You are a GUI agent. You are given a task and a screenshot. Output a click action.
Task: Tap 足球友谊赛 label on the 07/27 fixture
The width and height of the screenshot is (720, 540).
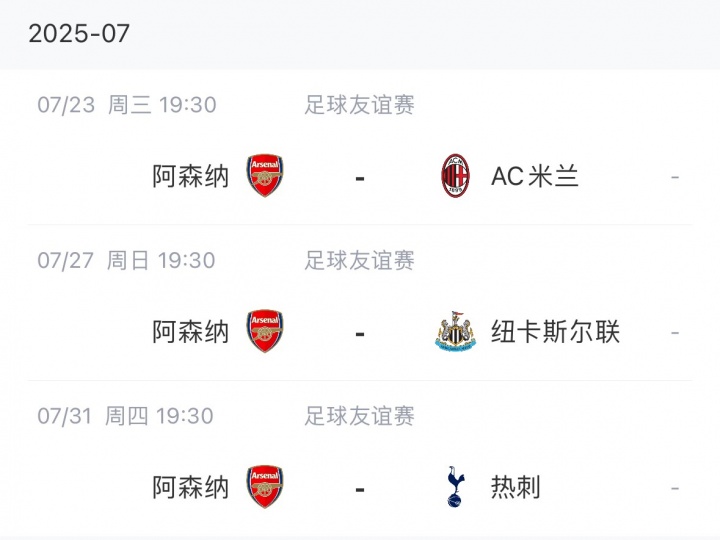(360, 261)
